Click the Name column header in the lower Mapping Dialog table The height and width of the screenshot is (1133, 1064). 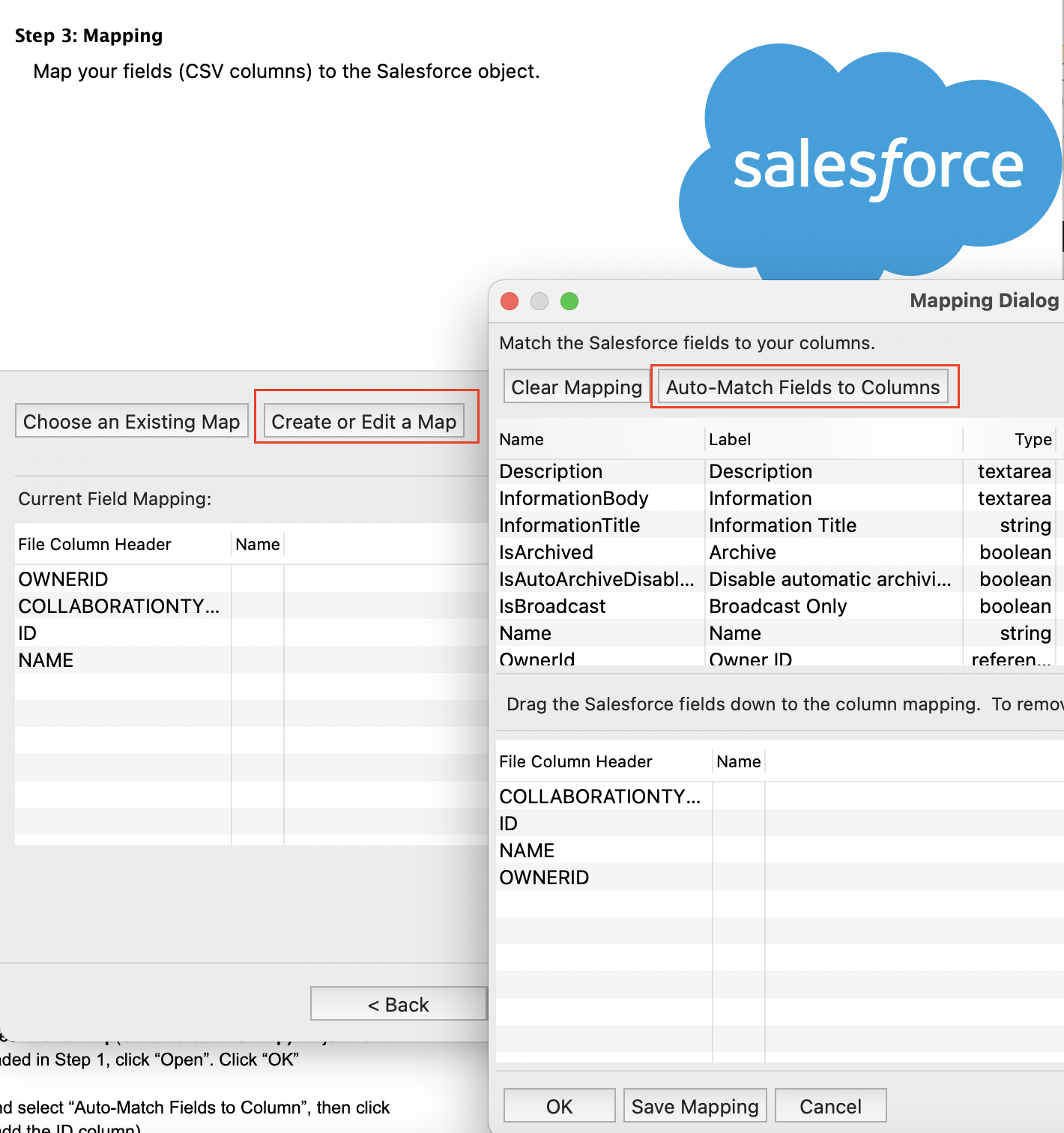(x=739, y=761)
